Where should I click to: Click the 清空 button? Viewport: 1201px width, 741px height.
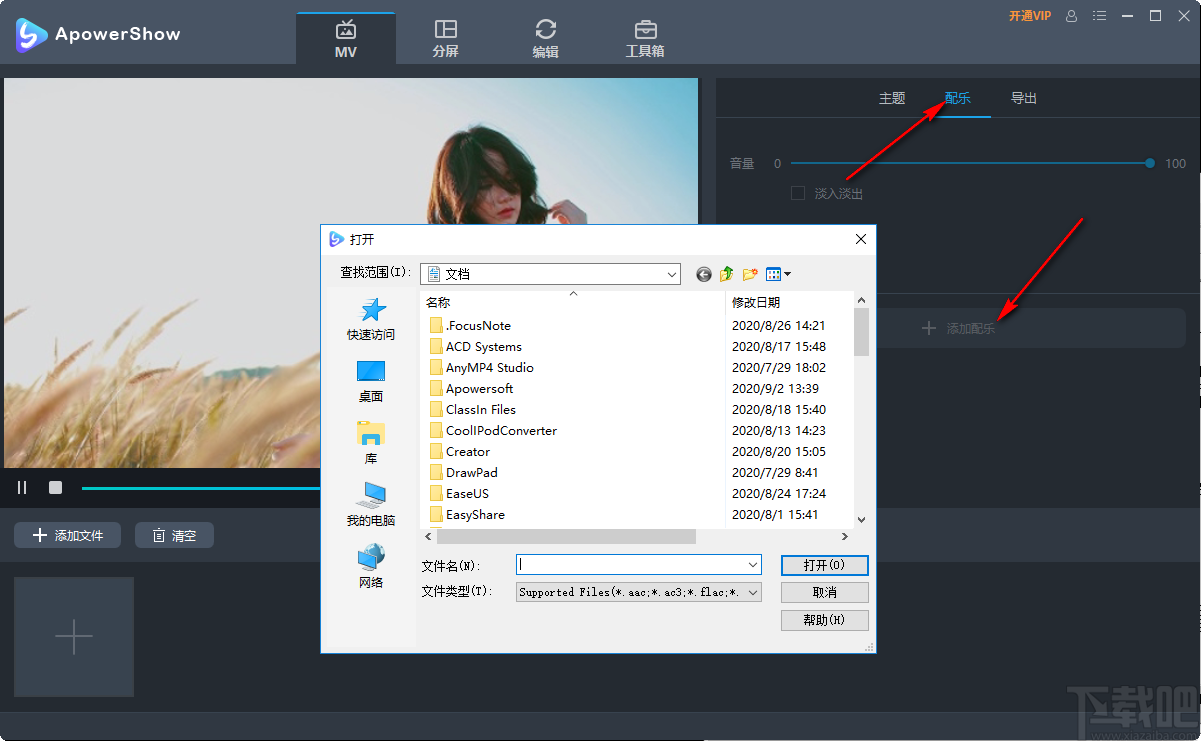click(174, 535)
